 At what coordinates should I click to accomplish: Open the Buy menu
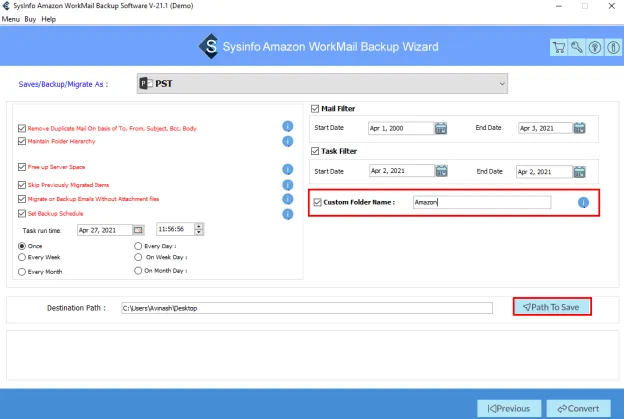[29, 19]
